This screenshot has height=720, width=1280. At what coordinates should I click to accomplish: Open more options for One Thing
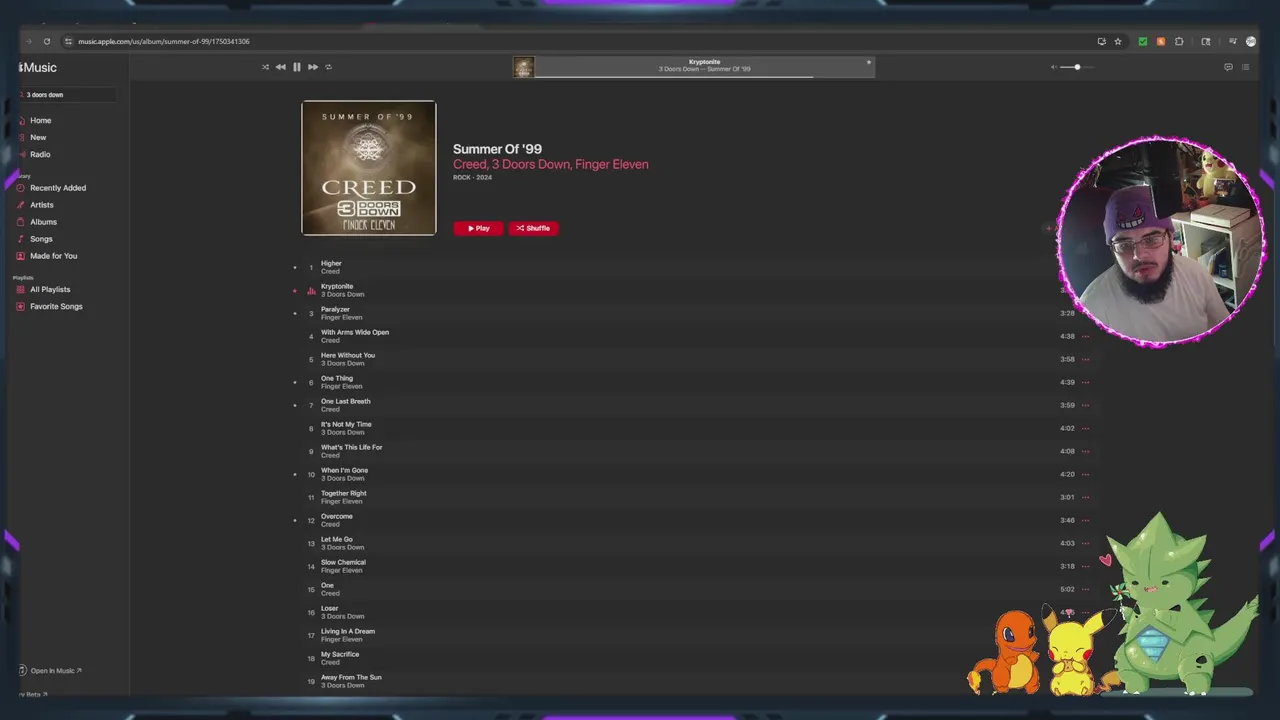(1086, 383)
